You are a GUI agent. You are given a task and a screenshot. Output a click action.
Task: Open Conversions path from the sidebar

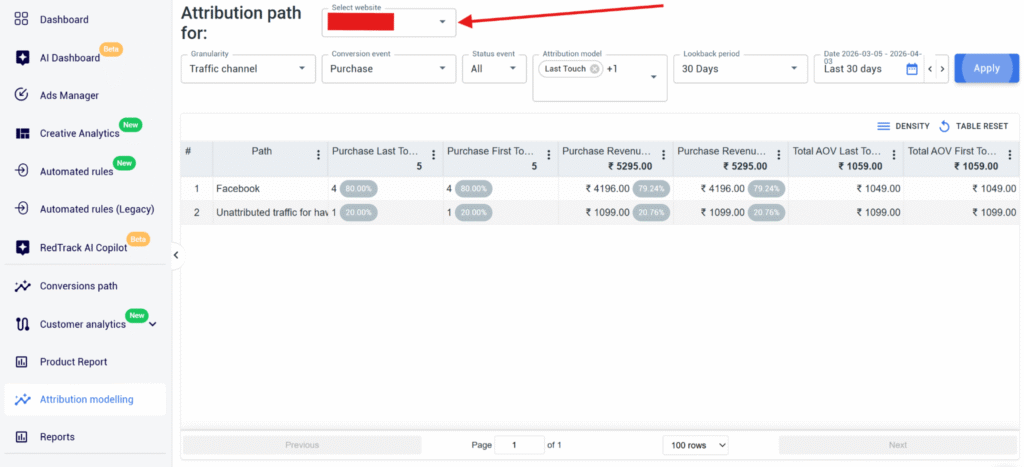click(78, 286)
